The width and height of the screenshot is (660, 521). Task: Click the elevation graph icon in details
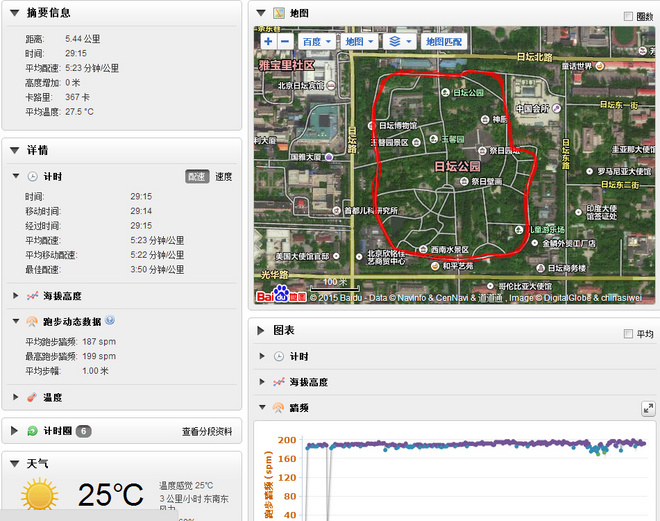[x=32, y=296]
